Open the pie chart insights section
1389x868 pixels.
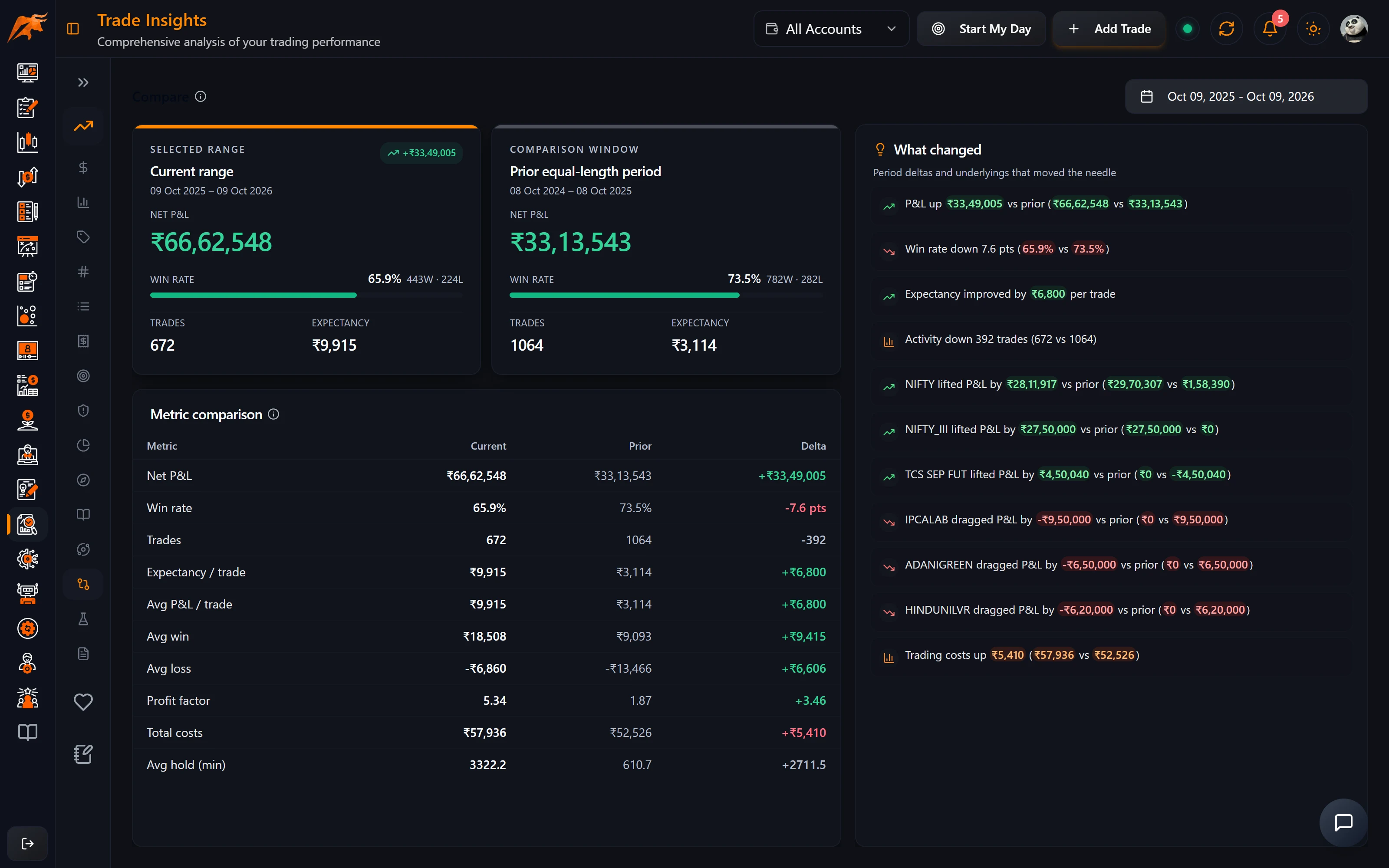(x=83, y=445)
